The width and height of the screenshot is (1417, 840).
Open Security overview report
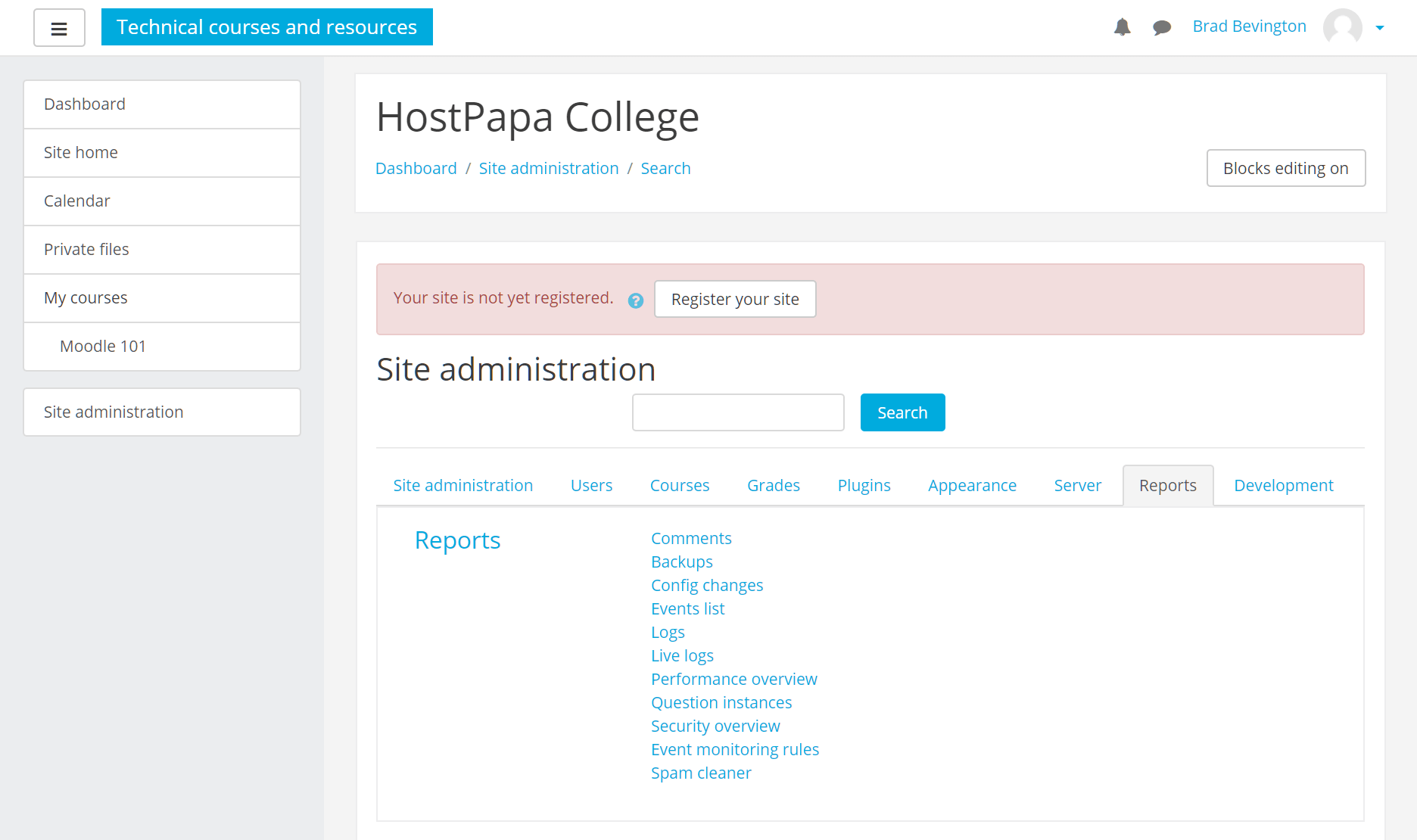click(x=715, y=726)
